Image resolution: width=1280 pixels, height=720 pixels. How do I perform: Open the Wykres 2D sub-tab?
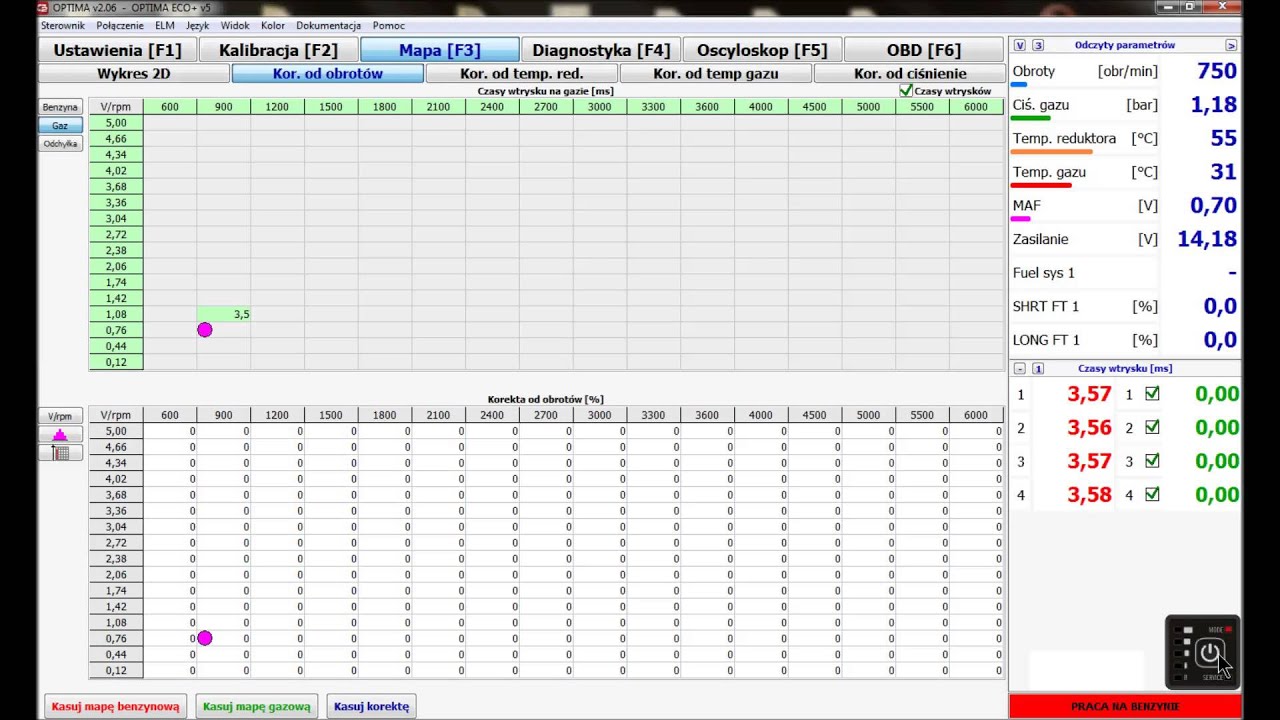pyautogui.click(x=134, y=73)
